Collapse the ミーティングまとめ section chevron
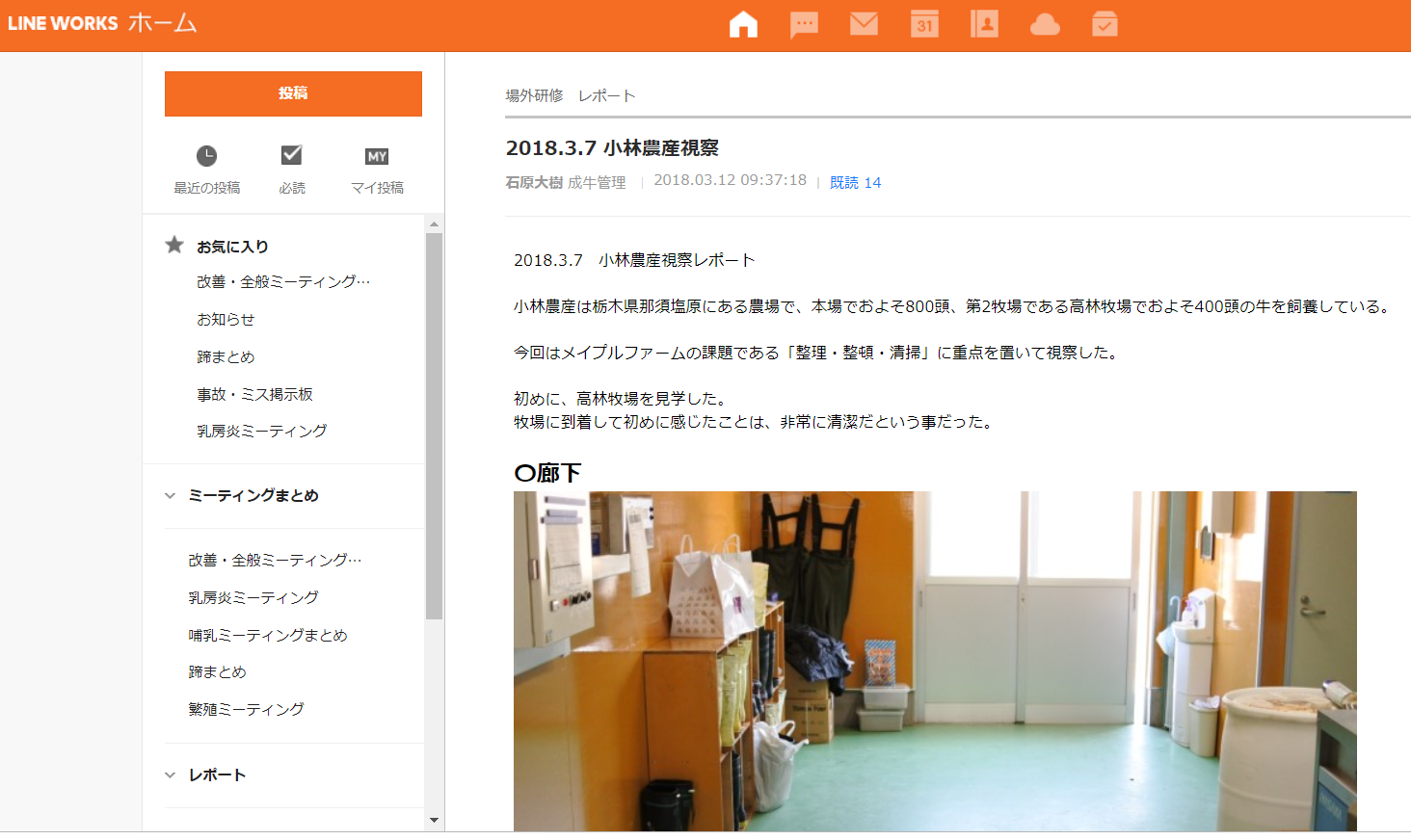 (x=170, y=495)
